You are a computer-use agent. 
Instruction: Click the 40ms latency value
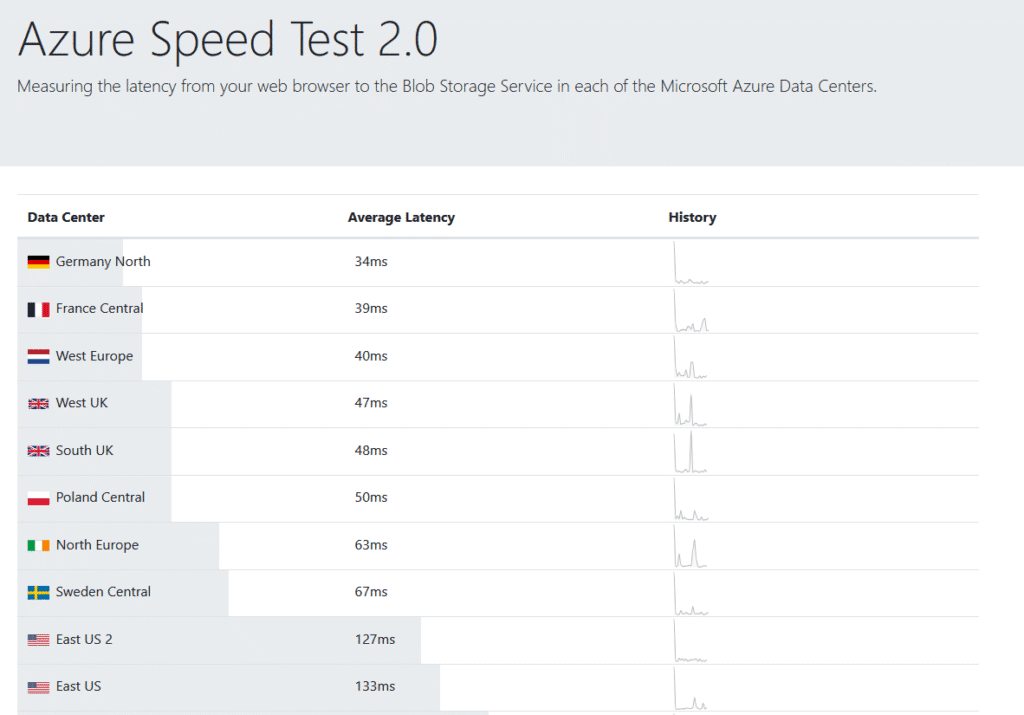click(371, 356)
